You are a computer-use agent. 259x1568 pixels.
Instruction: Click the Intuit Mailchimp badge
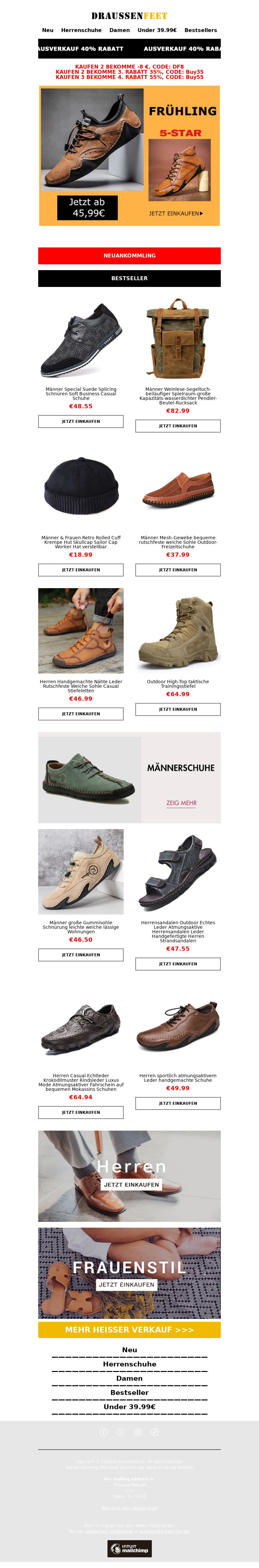[x=129, y=1549]
